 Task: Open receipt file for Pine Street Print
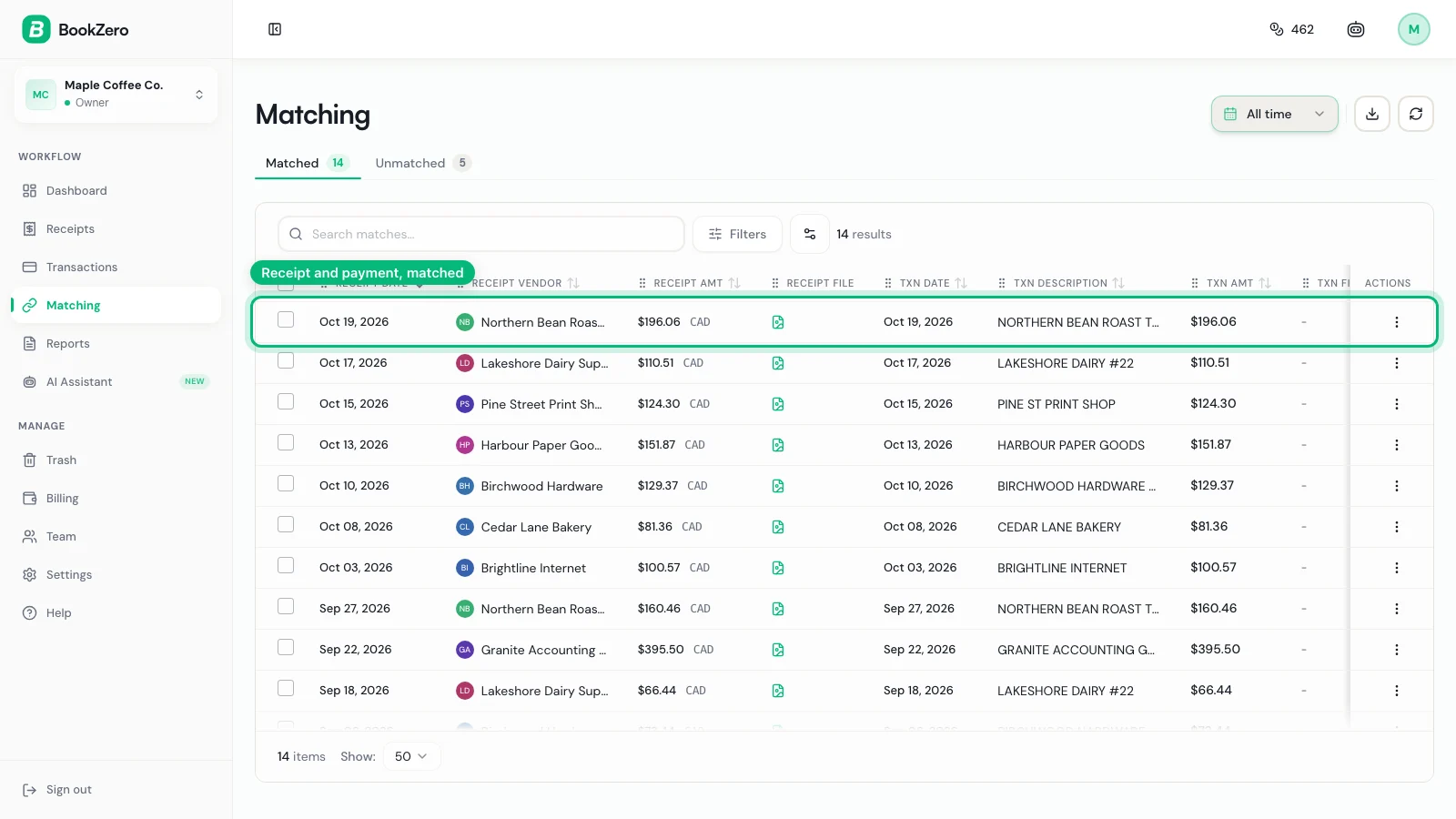click(x=778, y=404)
